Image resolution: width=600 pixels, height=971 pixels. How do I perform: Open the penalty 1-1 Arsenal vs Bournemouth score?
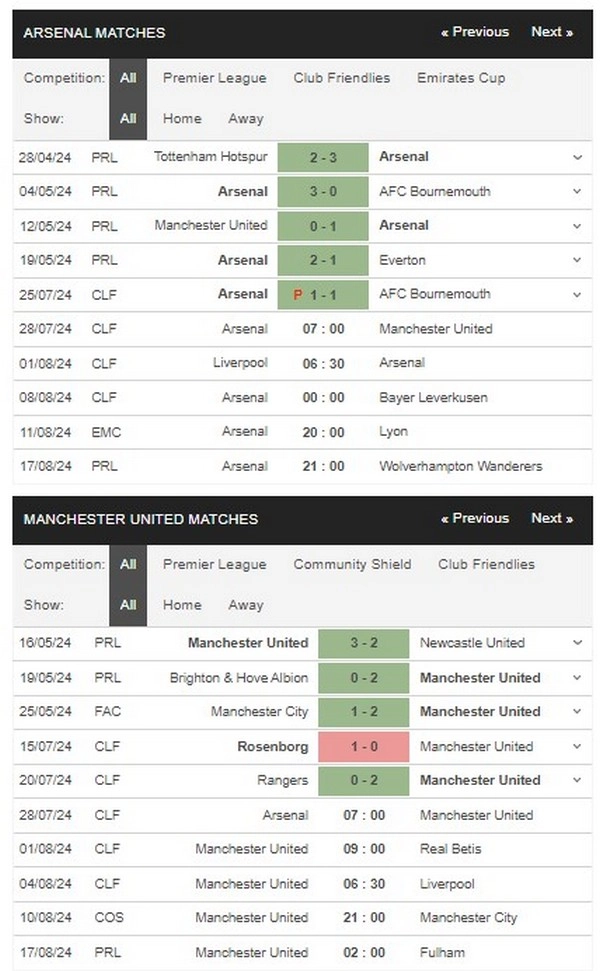coord(323,295)
